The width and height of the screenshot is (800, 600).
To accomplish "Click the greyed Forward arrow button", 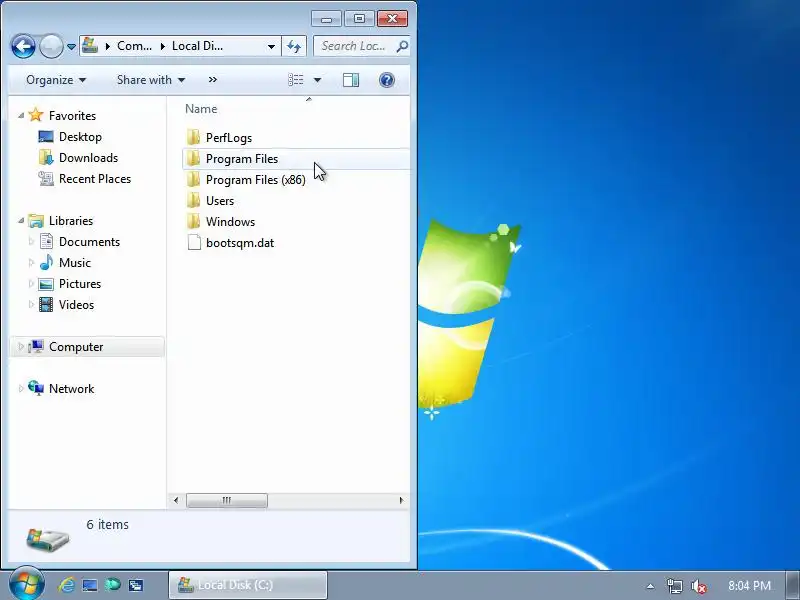I will 51,47.
